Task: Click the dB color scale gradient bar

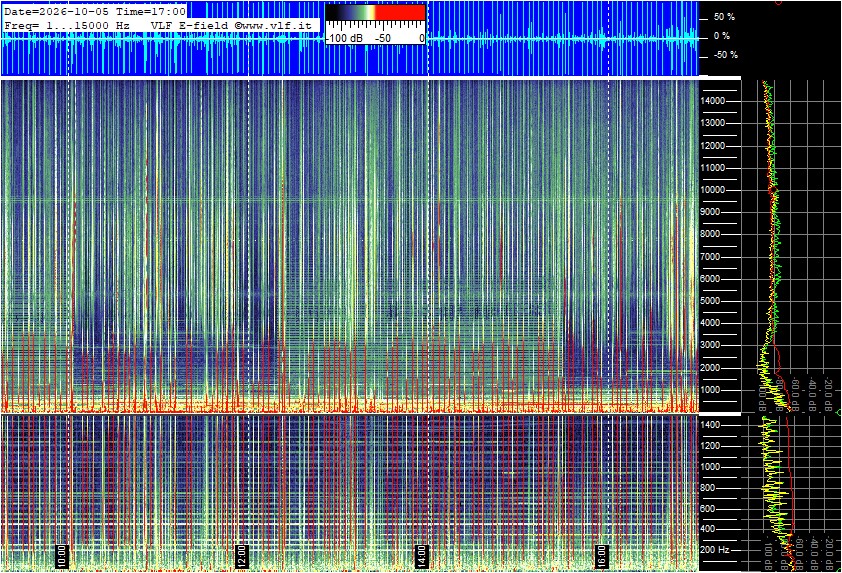Action: click(375, 13)
